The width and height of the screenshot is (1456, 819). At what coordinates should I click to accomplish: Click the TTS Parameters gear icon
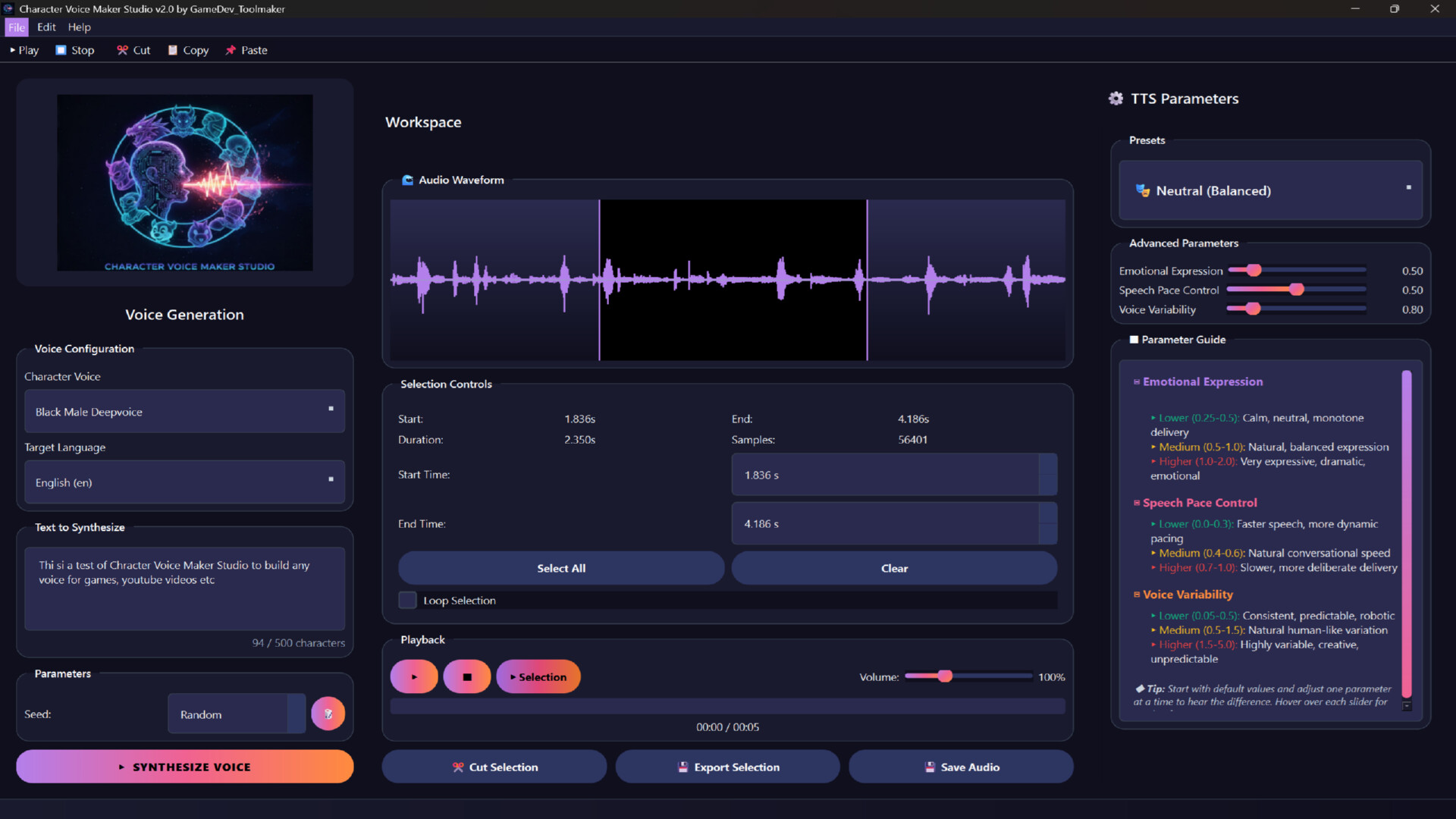pos(1116,99)
